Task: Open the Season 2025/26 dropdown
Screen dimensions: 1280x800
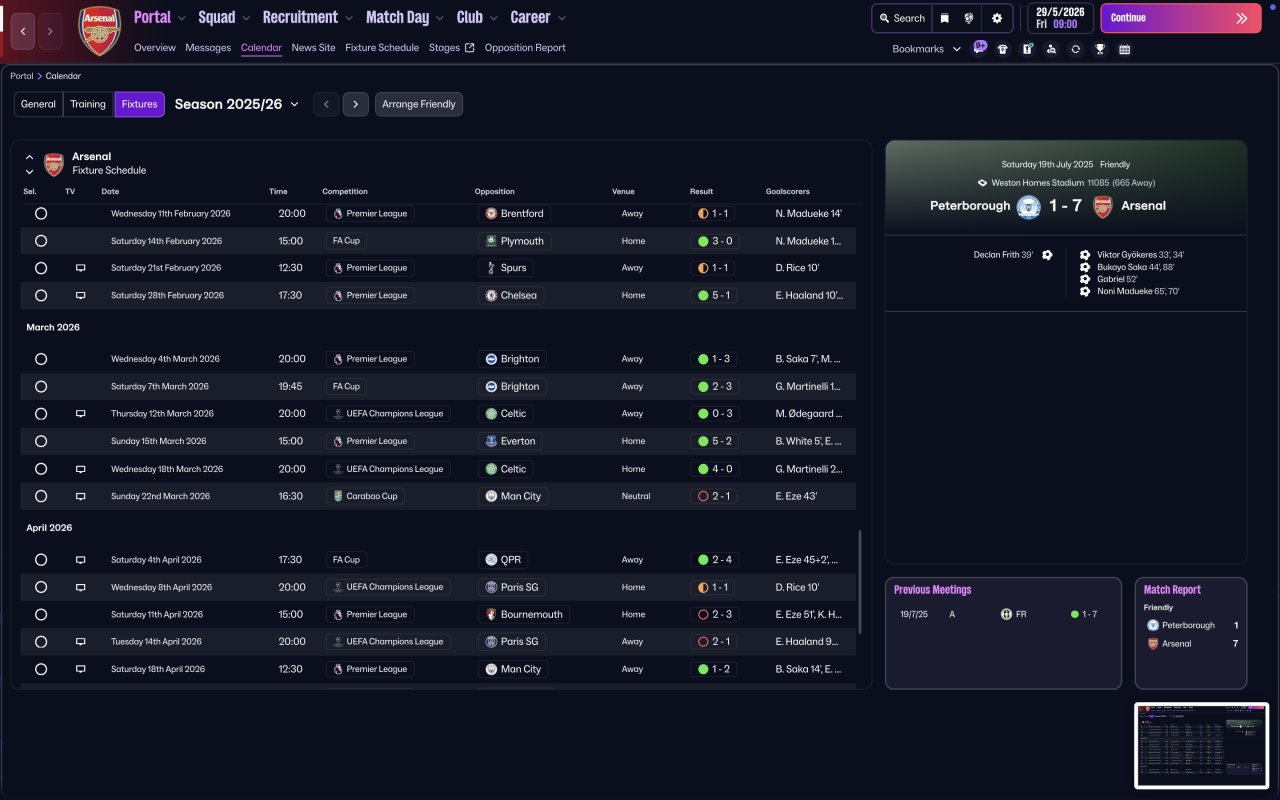Action: (x=237, y=104)
